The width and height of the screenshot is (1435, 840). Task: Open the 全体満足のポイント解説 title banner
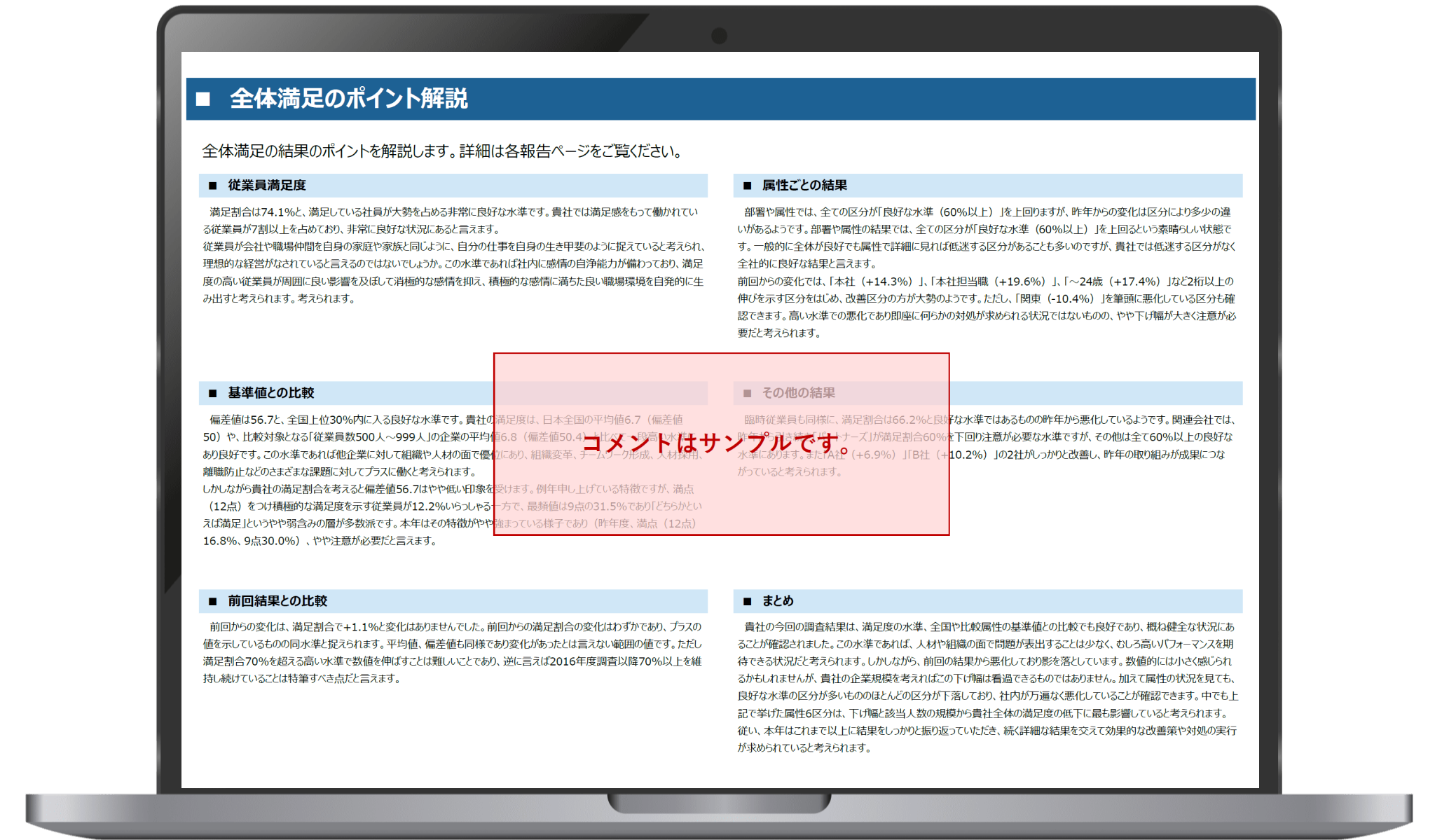[x=490, y=99]
